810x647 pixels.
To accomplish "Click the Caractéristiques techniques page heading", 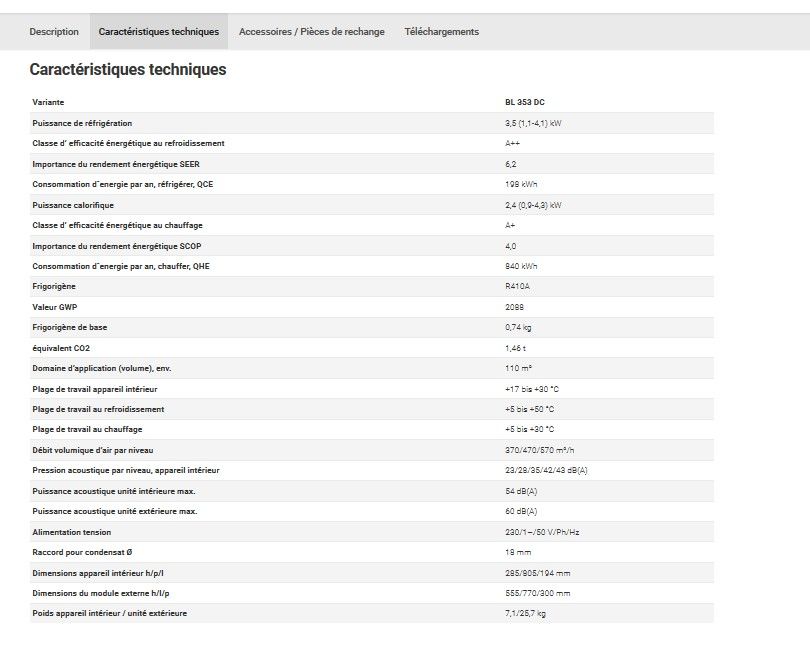I will (x=128, y=70).
